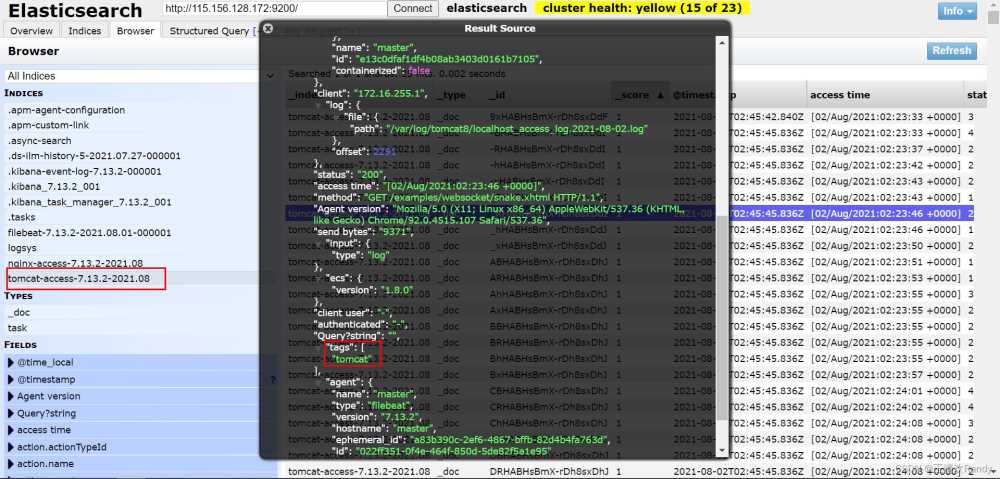Select the .tasks index
1000x479 pixels.
click(22, 217)
